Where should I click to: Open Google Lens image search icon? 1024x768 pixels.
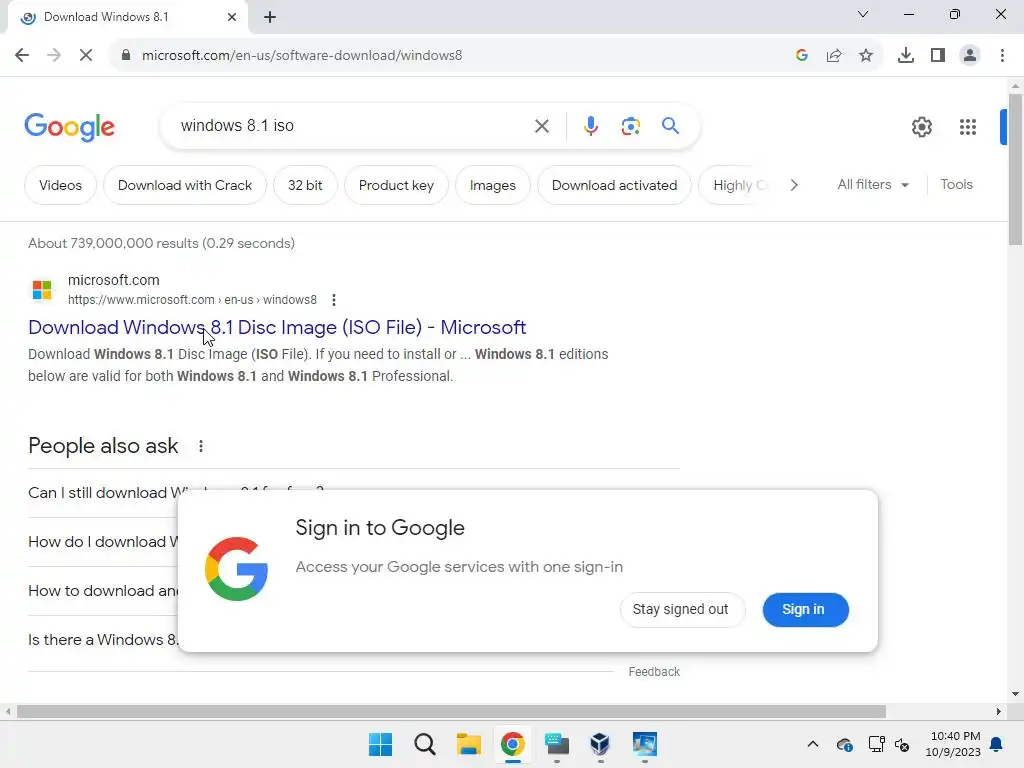pyautogui.click(x=630, y=125)
